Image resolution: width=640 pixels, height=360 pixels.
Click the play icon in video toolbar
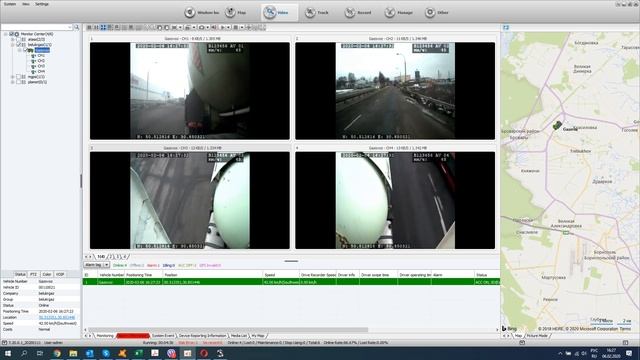coord(222,27)
